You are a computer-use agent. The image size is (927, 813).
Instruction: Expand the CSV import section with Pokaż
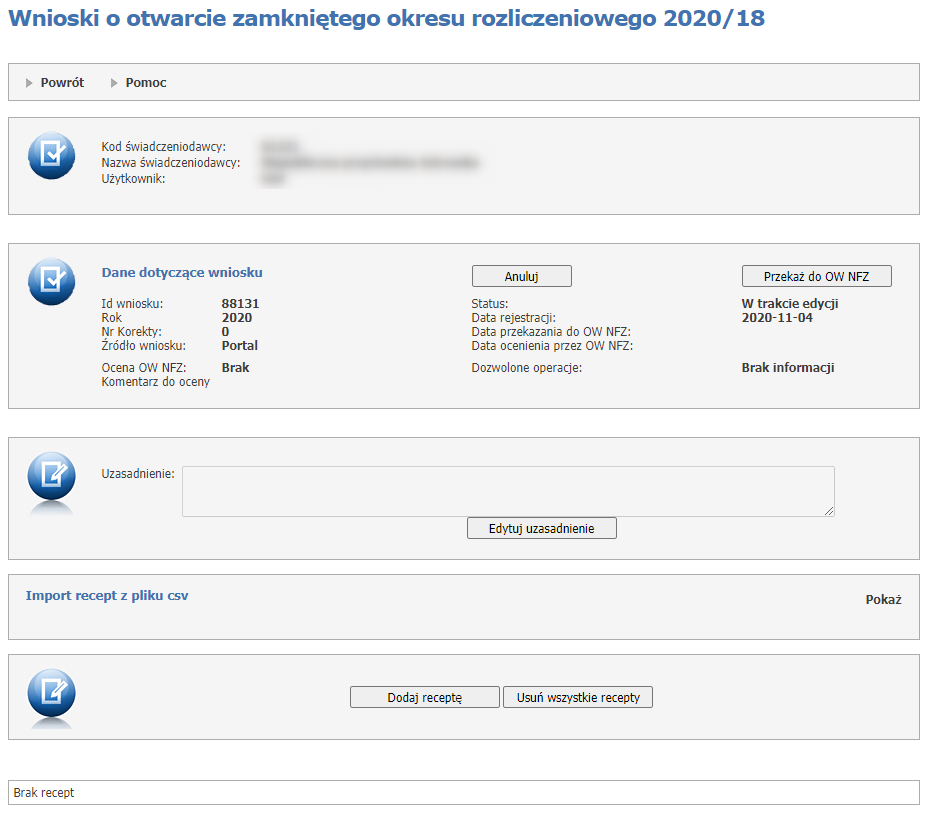[x=883, y=600]
